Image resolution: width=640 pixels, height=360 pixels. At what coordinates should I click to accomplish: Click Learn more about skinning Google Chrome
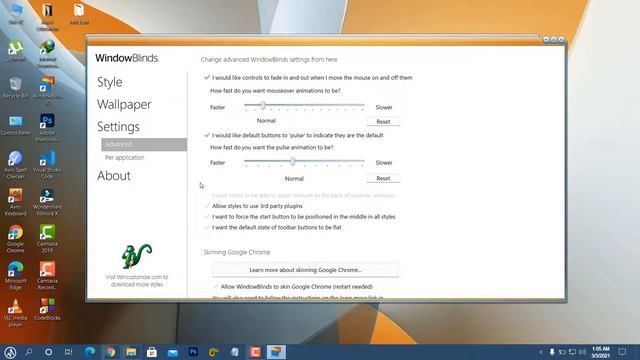pyautogui.click(x=305, y=270)
